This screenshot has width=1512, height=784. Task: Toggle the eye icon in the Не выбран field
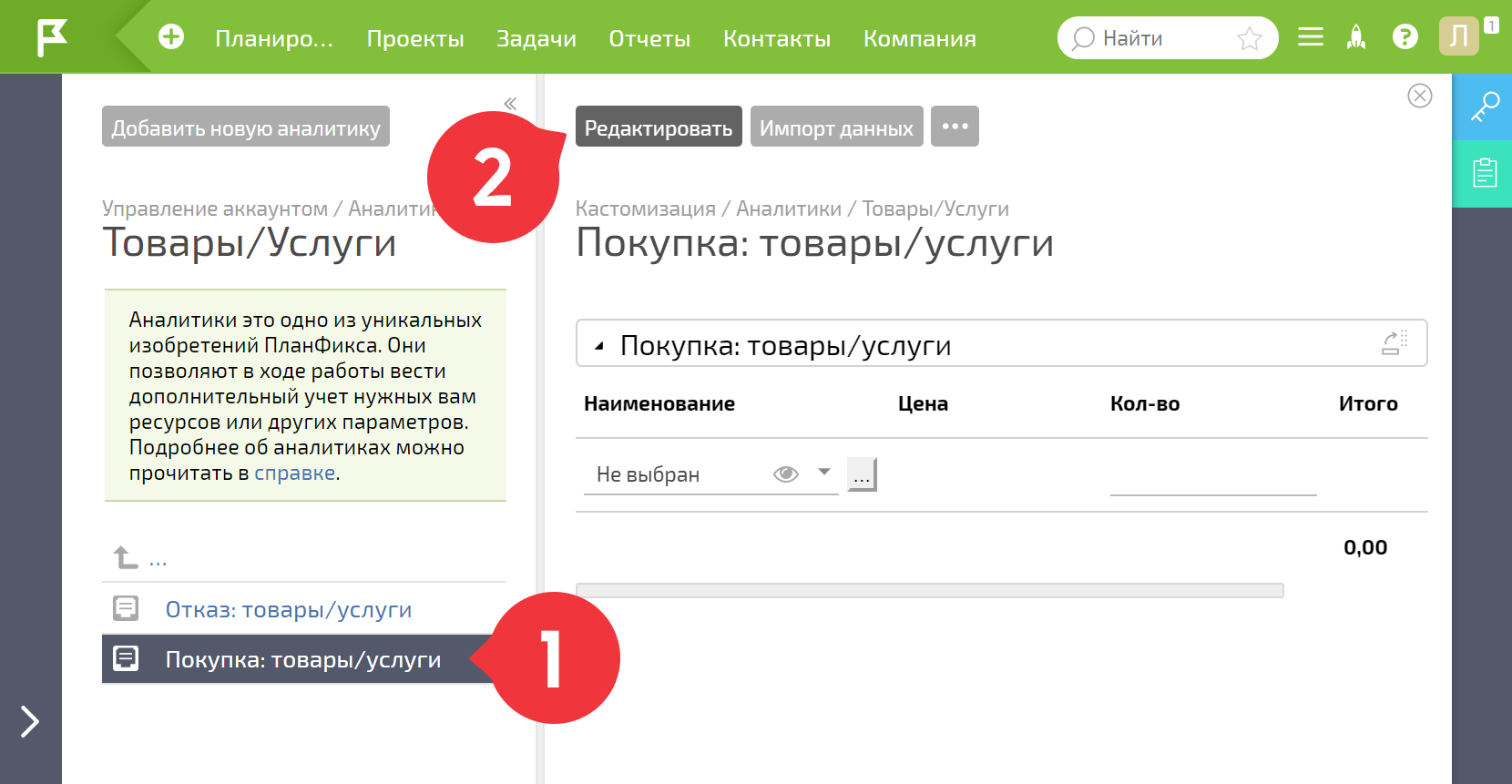coord(785,473)
